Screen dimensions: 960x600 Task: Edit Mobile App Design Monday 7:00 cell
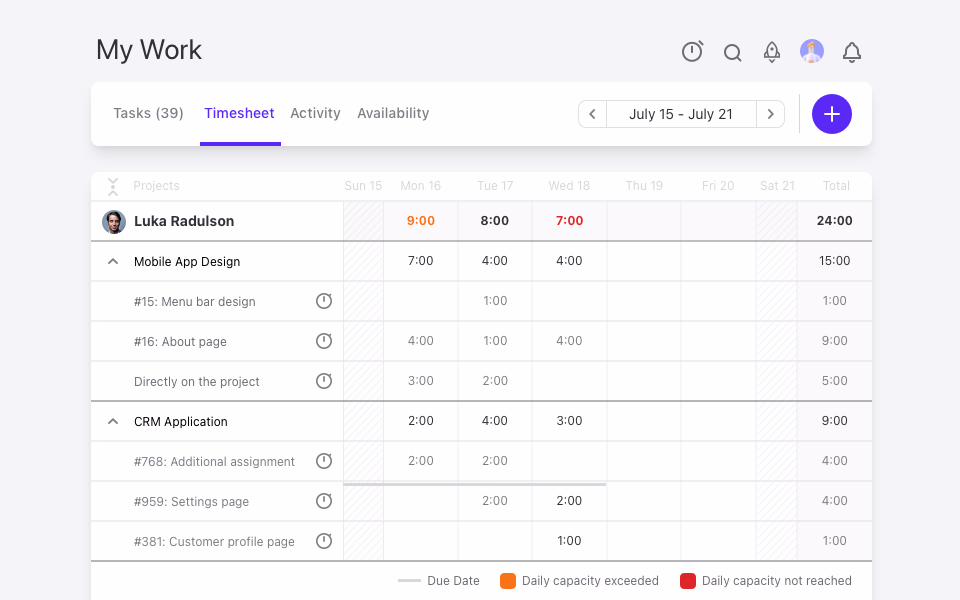[x=421, y=261]
